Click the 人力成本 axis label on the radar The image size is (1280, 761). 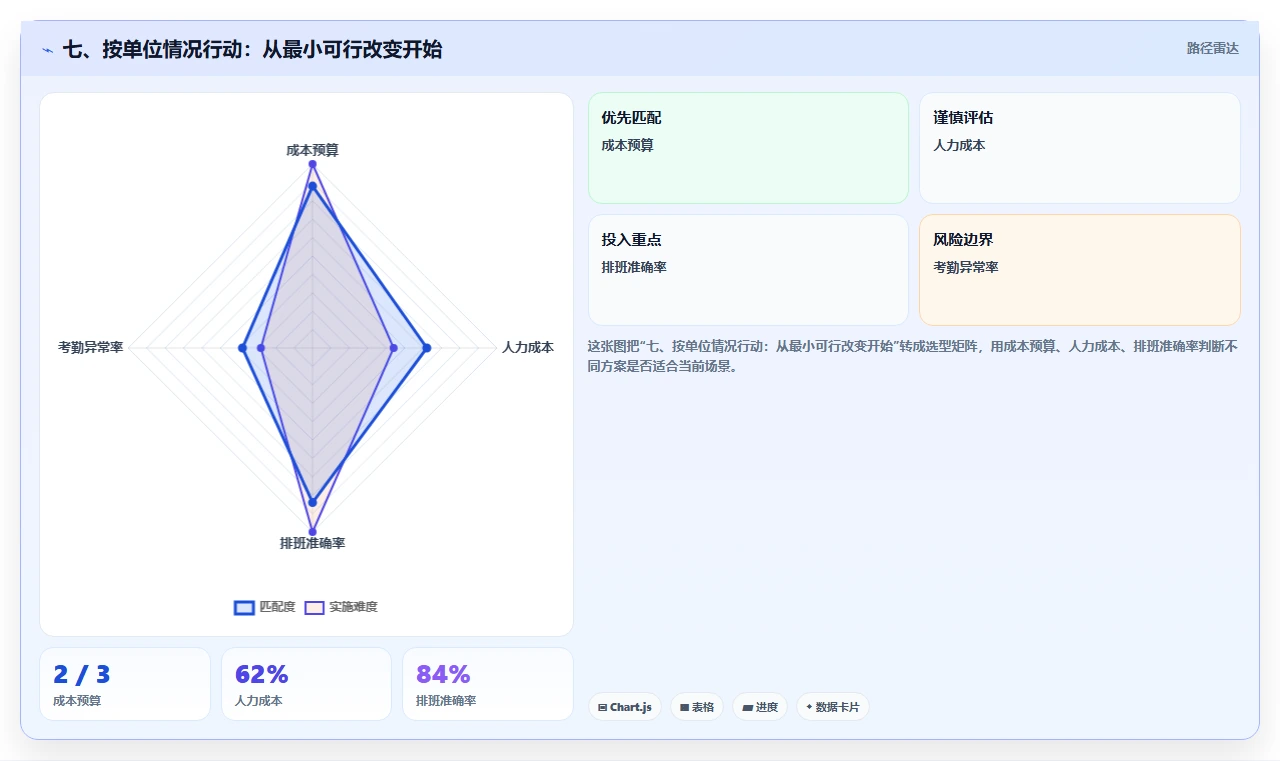(x=528, y=347)
